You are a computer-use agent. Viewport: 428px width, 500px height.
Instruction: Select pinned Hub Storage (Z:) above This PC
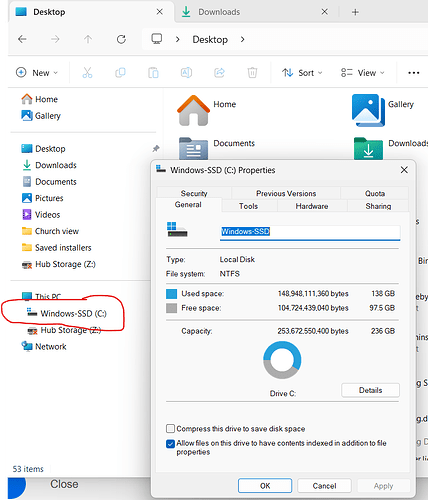point(58,264)
